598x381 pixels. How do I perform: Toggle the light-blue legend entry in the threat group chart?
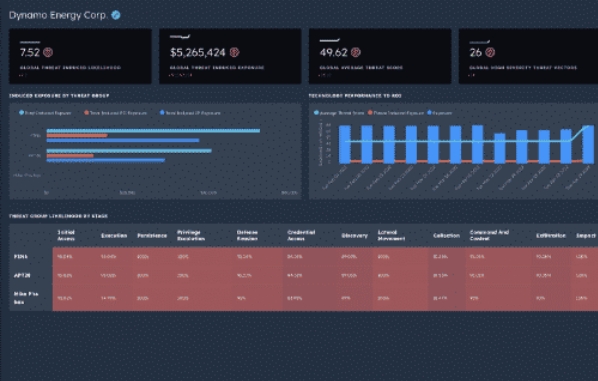click(45, 113)
